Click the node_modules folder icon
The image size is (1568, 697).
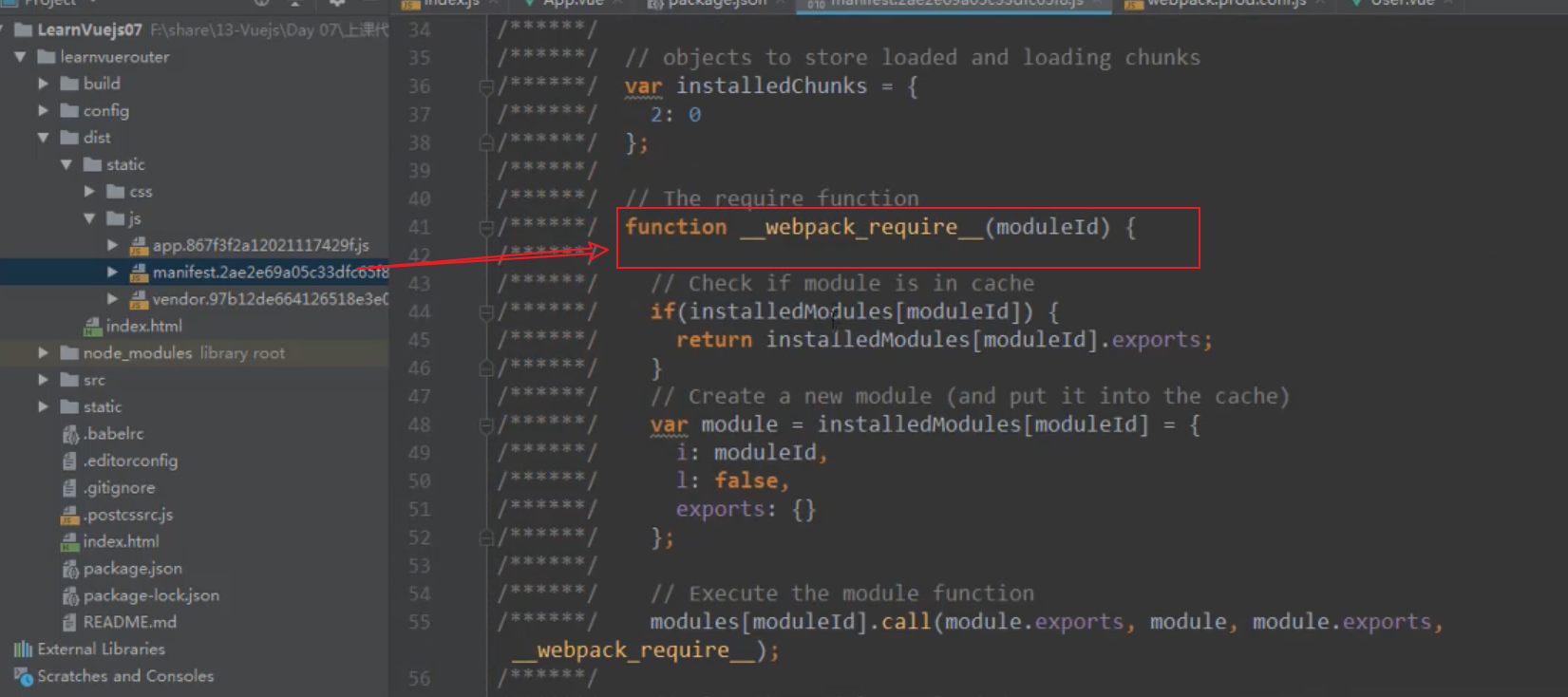tap(69, 353)
